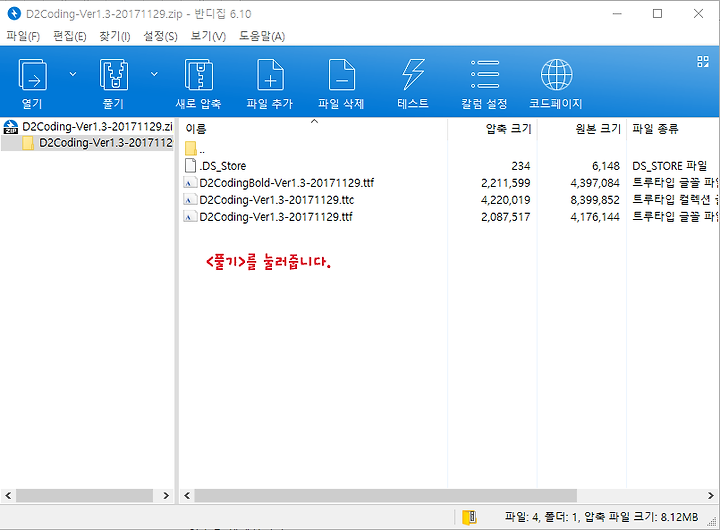This screenshot has width=720, height=530.
Task: Open the 파일(F) menu
Action: click(23, 36)
